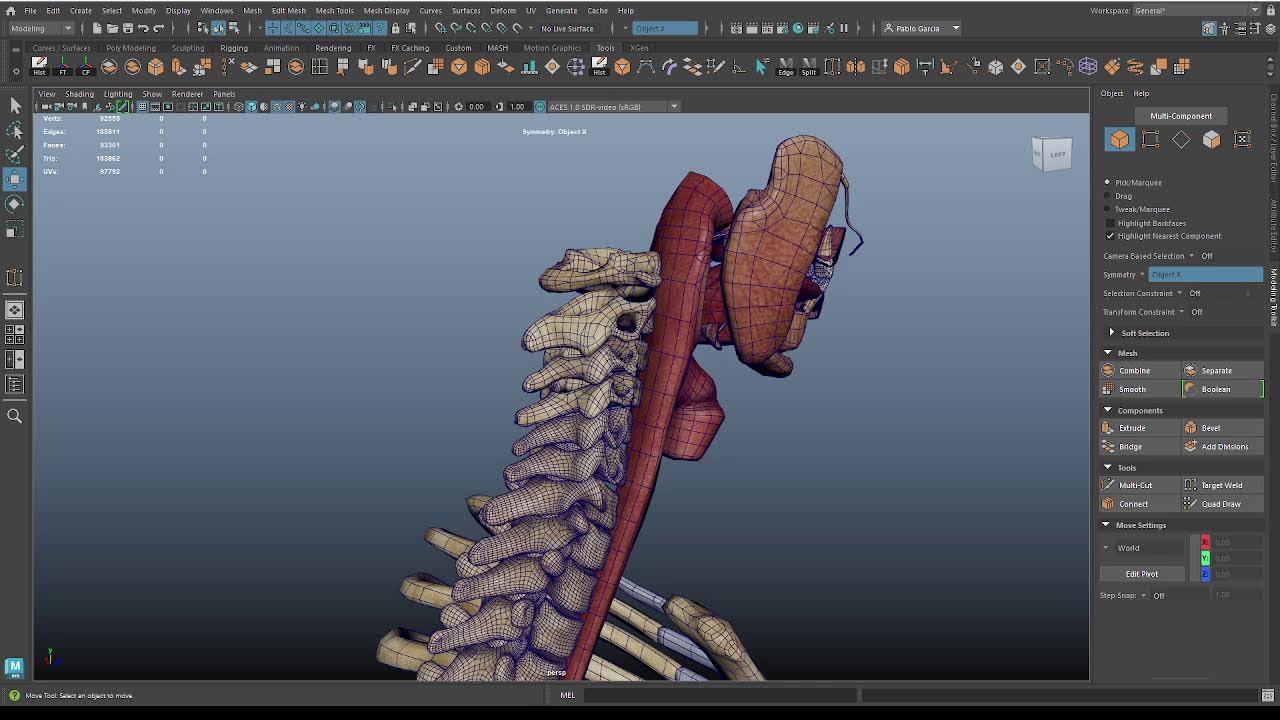Select Tweak/Marquee radio option
This screenshot has width=1280, height=720.
click(1107, 209)
